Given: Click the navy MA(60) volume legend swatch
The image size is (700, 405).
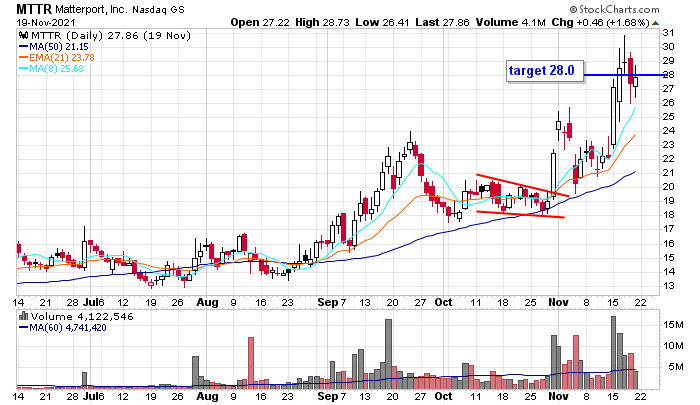Looking at the screenshot, I should pyautogui.click(x=23, y=327).
